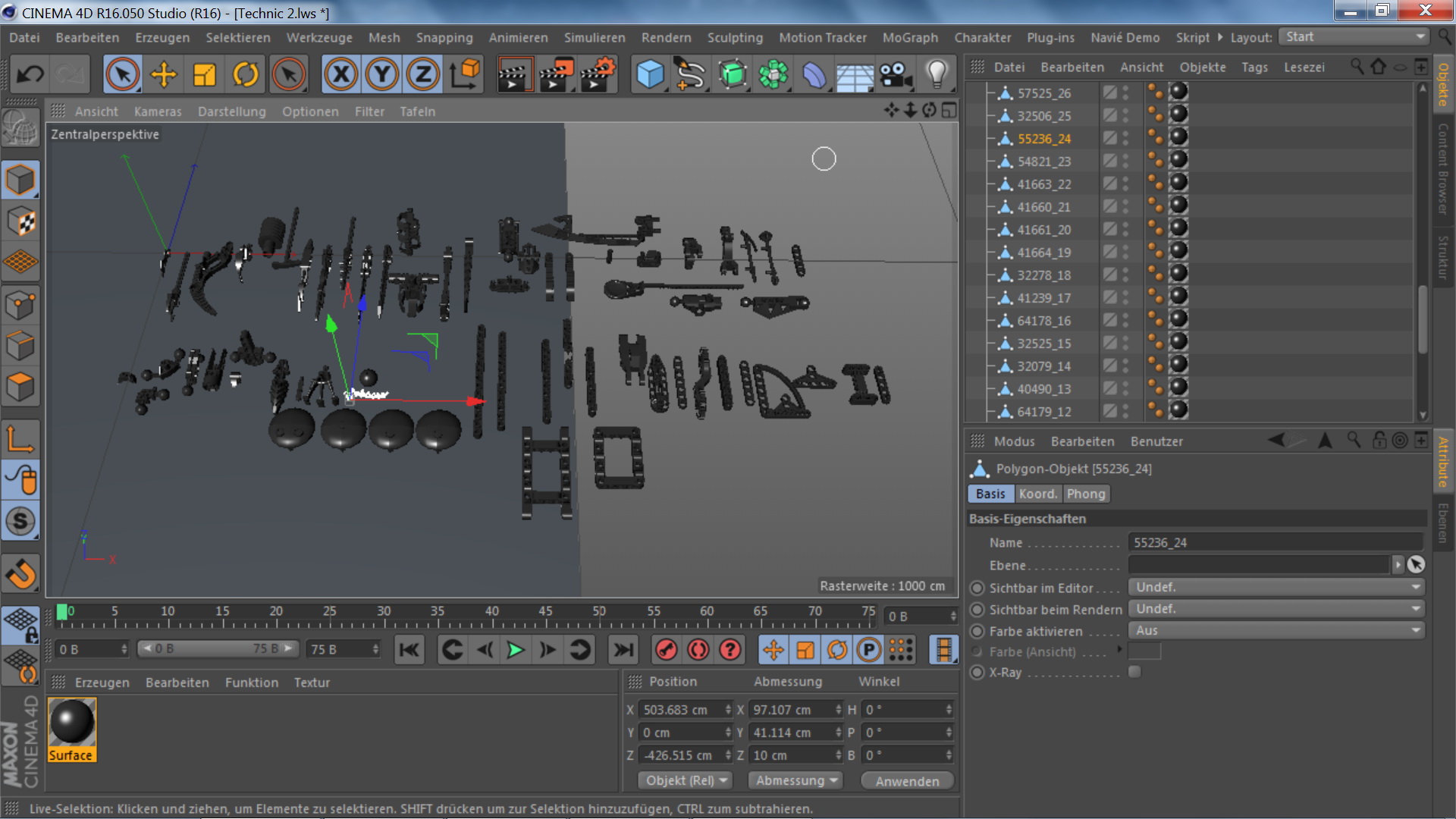Toggle Z axis lock
The width and height of the screenshot is (1456, 819).
click(x=423, y=74)
